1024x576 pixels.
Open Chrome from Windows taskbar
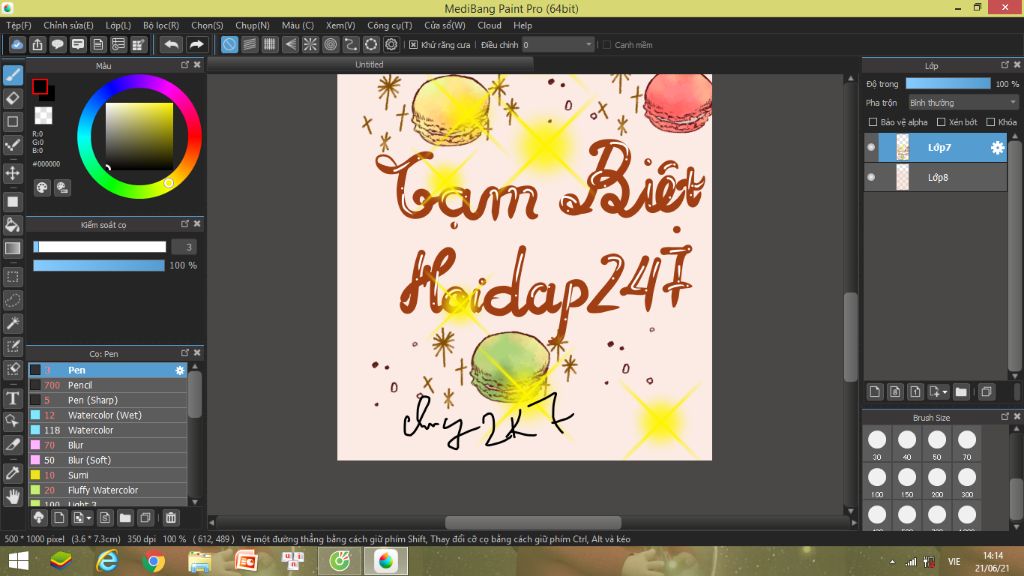pos(153,561)
